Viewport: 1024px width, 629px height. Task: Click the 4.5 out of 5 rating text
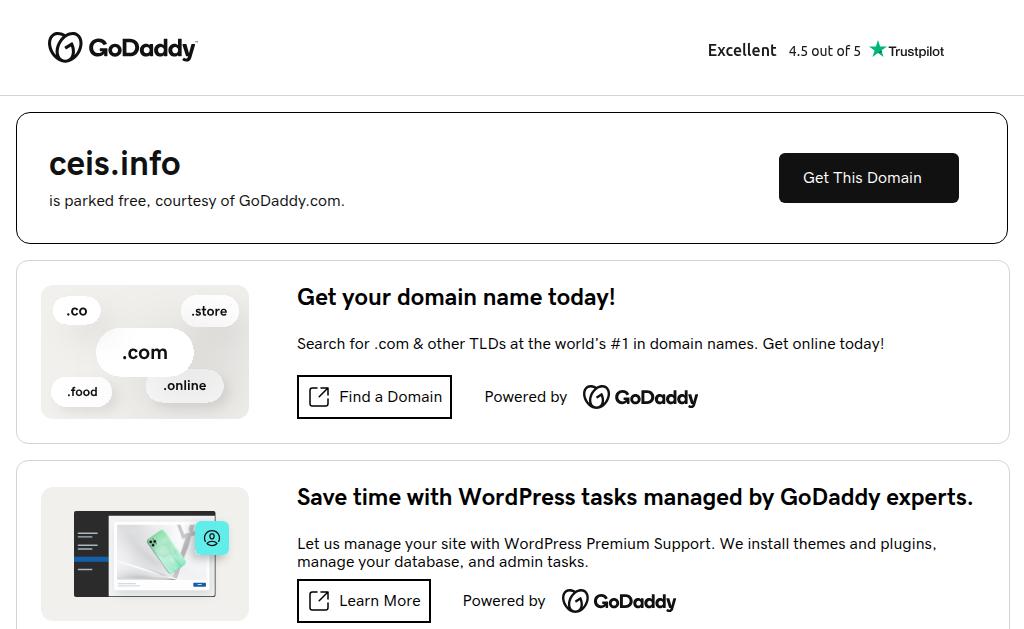tap(824, 51)
